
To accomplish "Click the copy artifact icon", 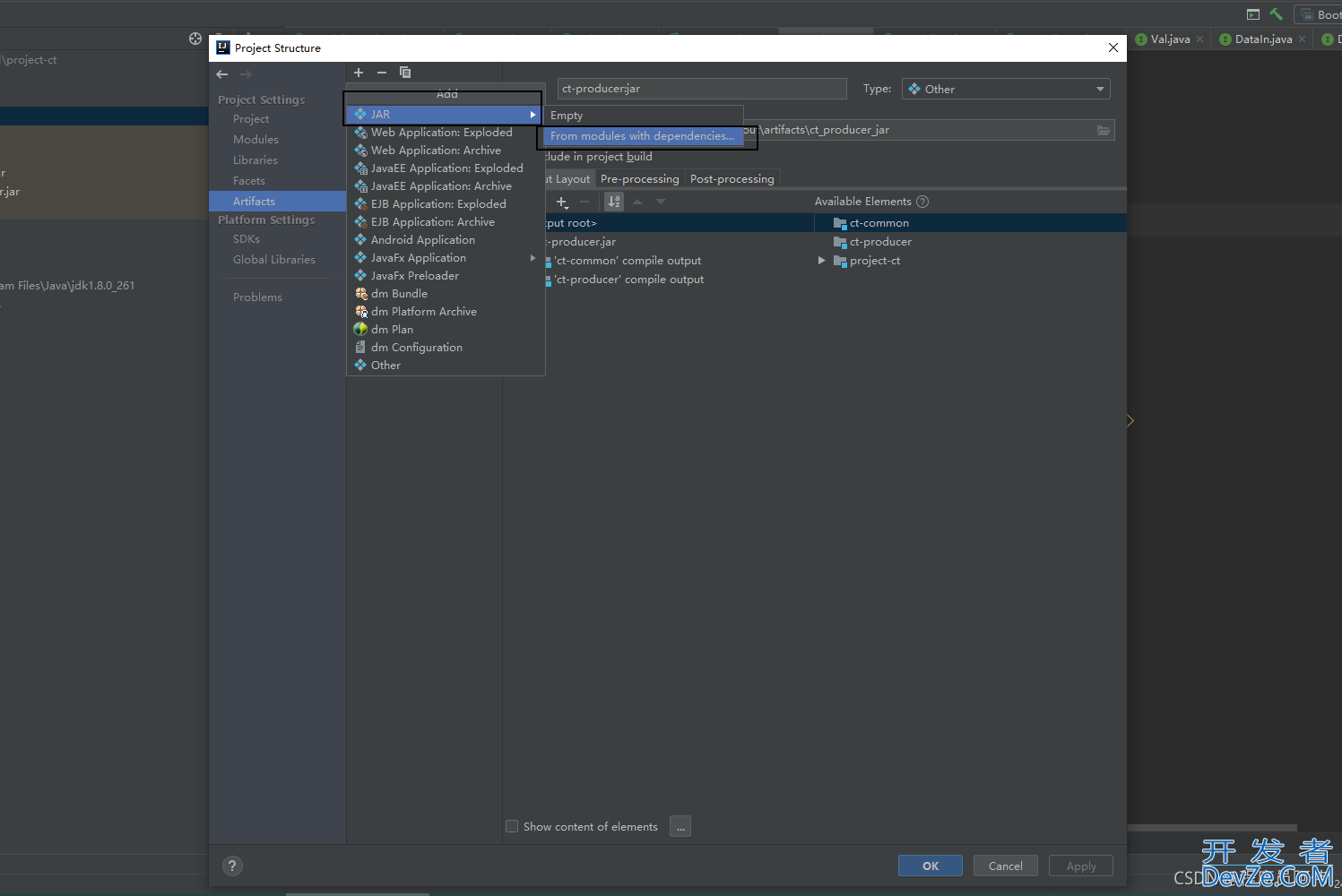I will click(x=405, y=73).
